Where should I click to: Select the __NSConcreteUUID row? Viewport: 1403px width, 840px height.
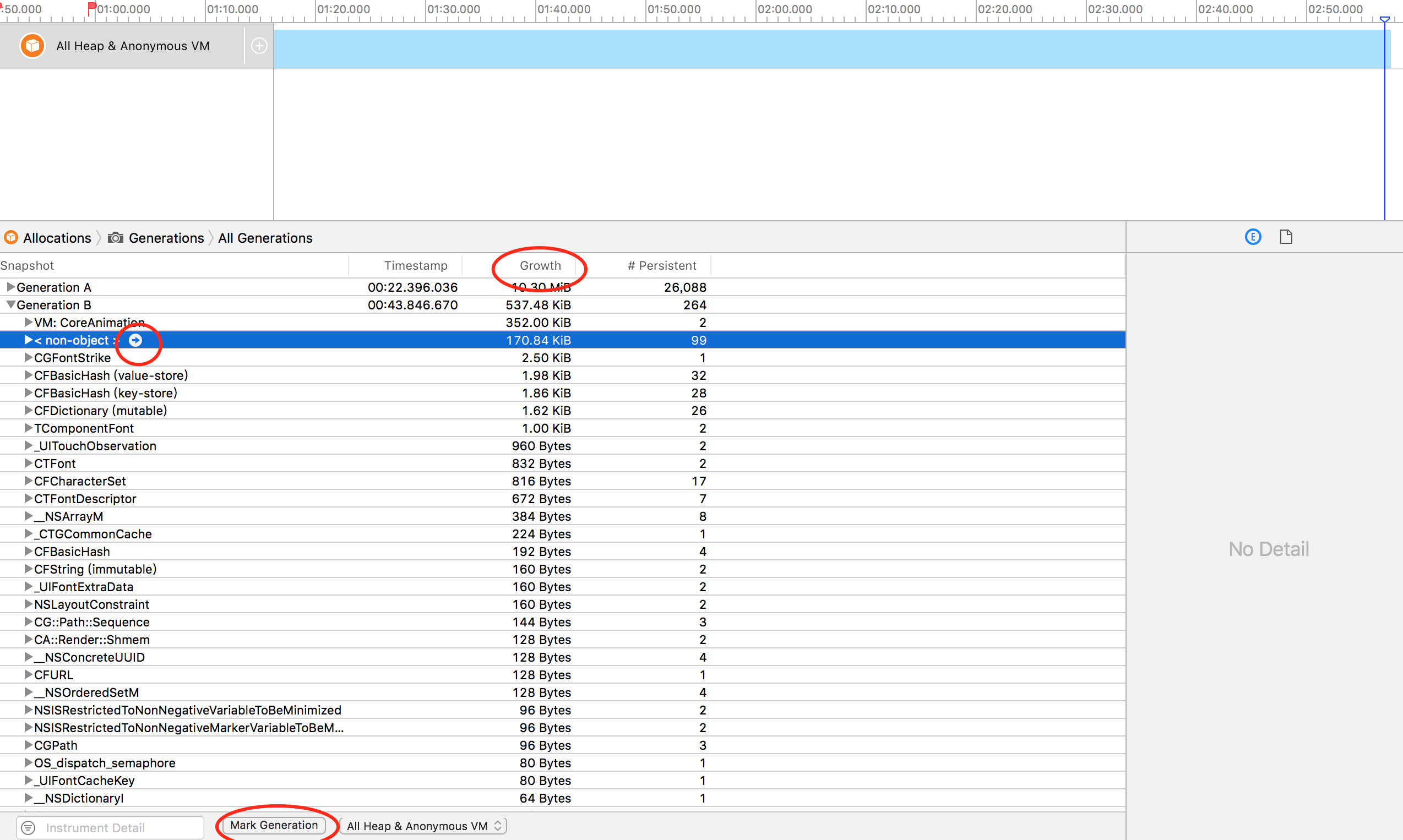coord(562,657)
